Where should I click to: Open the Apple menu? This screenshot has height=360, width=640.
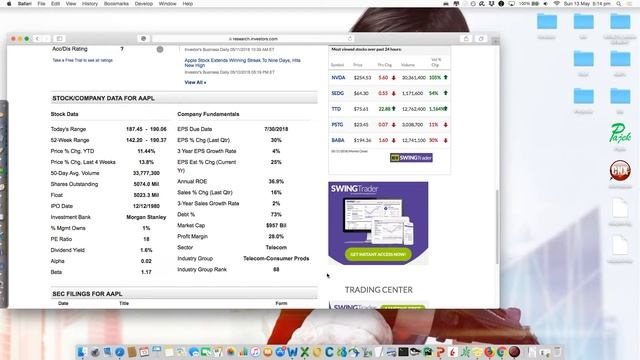coord(9,4)
